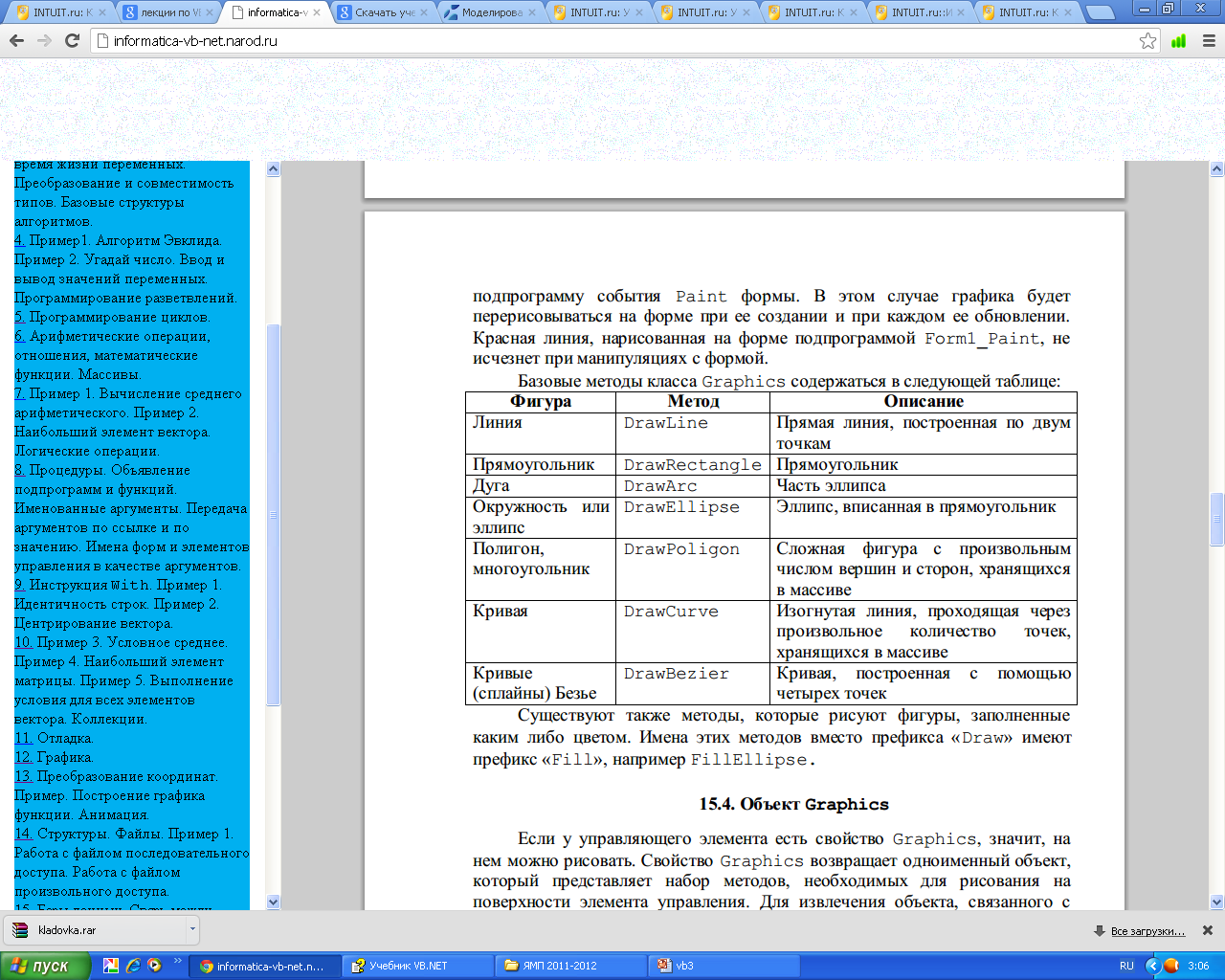Click the system clock showing 3:06

pyautogui.click(x=1198, y=966)
